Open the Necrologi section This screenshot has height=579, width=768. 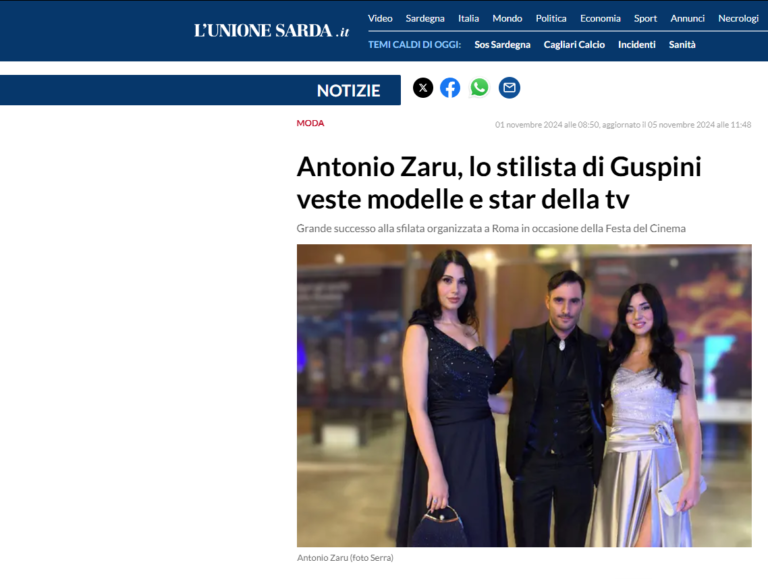[738, 19]
